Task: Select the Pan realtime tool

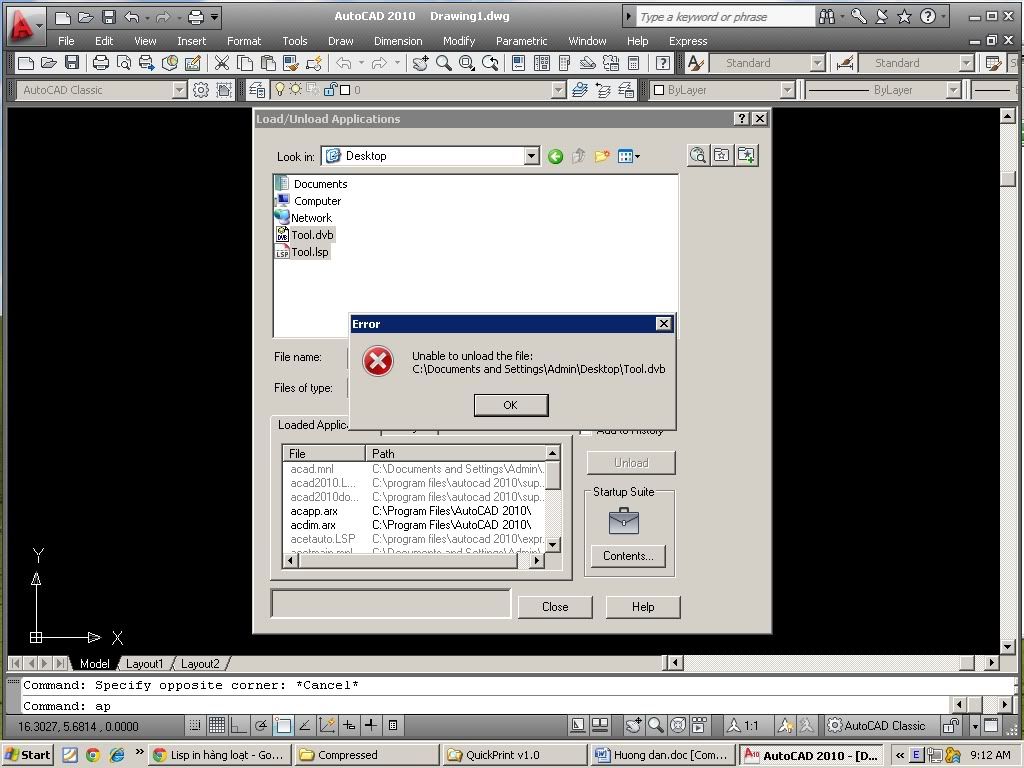Action: click(421, 63)
